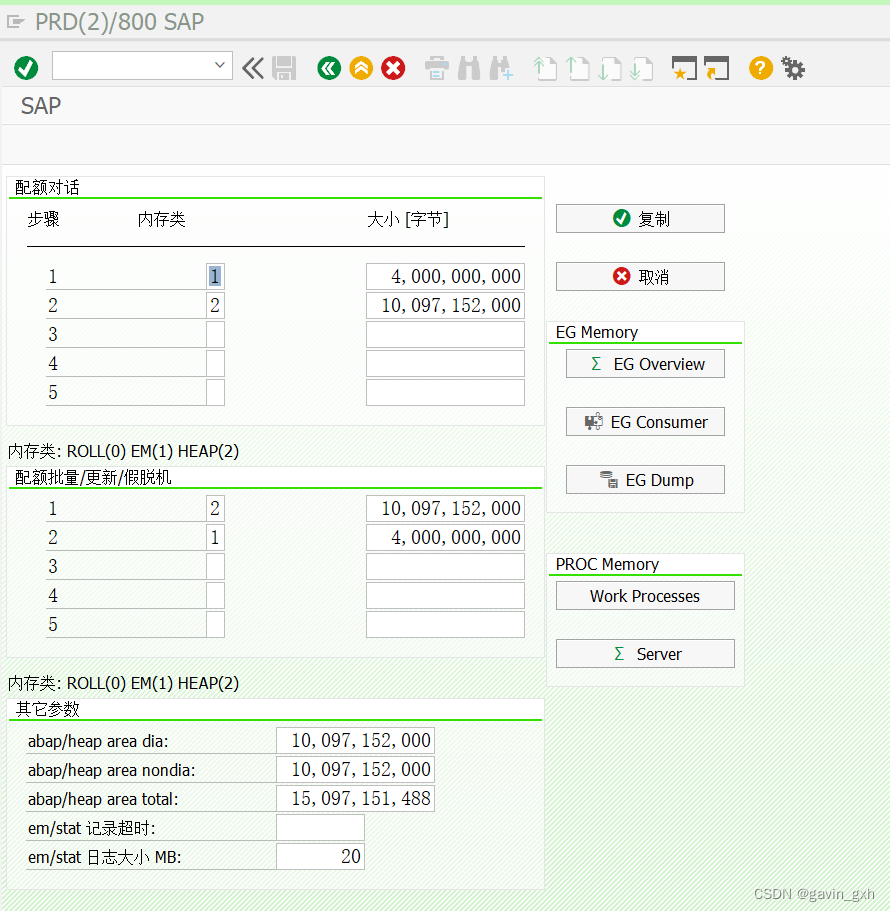Viewport: 890px width, 911px height.
Task: Click the Help question mark icon
Action: point(760,68)
